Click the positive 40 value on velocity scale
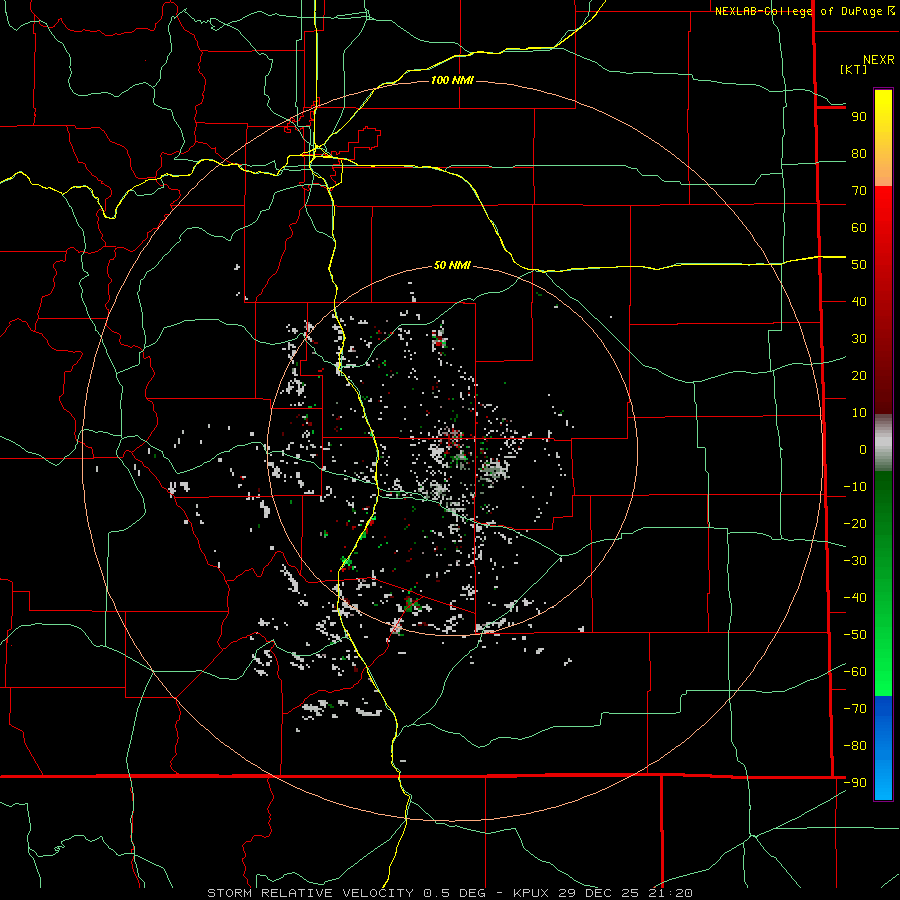 pos(859,302)
